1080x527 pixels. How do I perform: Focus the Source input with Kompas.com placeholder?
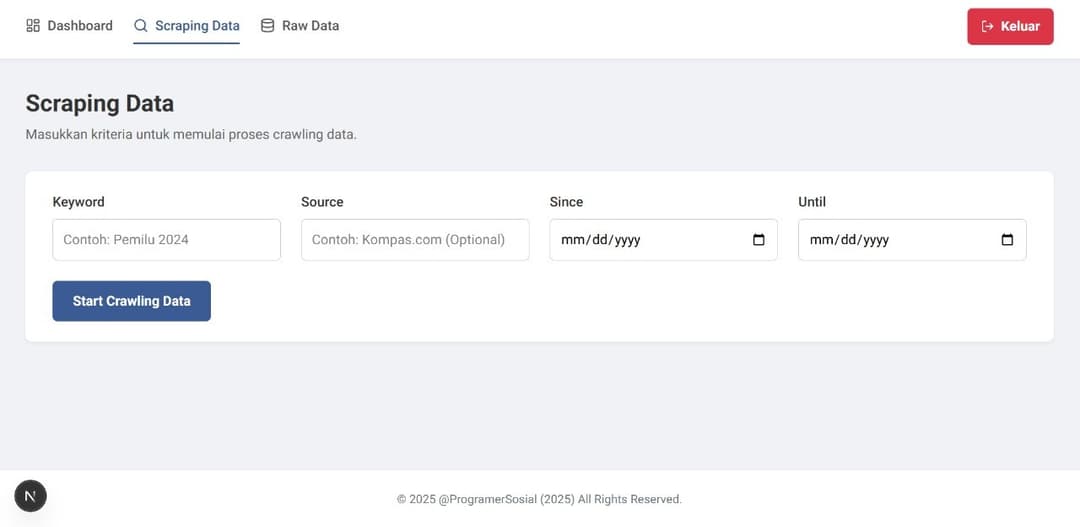pyautogui.click(x=415, y=240)
